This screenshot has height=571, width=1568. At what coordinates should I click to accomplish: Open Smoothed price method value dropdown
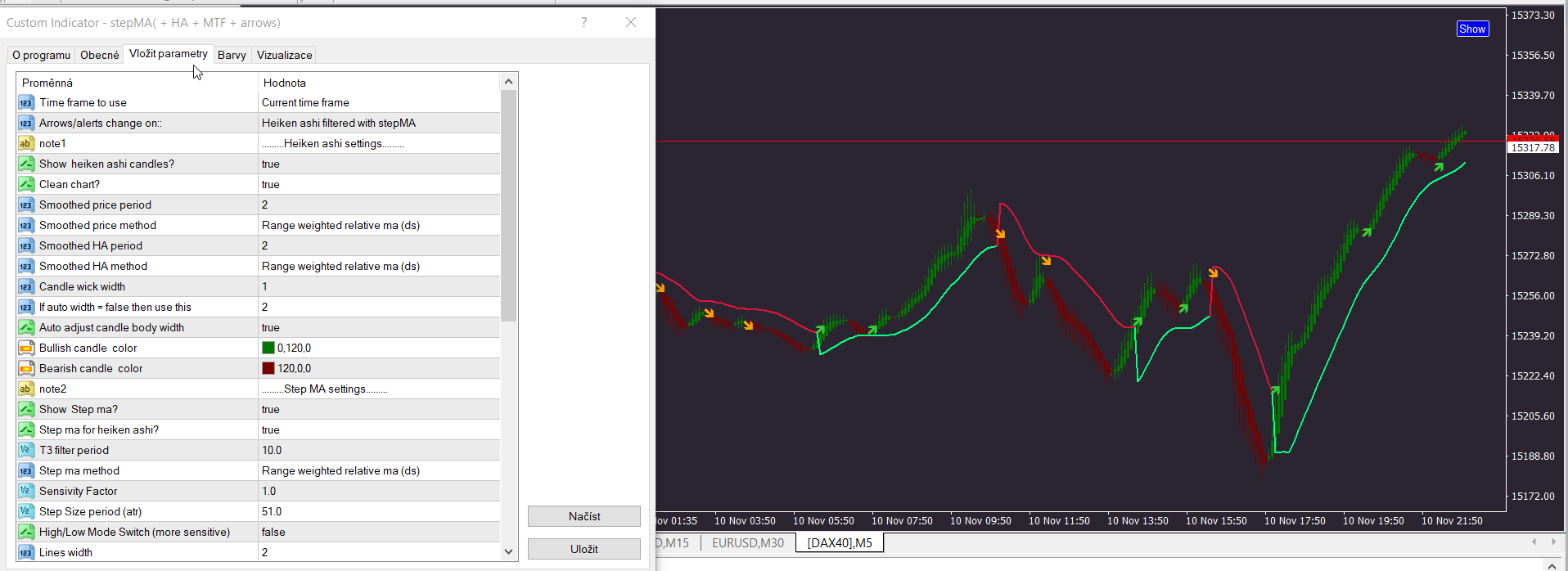[379, 225]
